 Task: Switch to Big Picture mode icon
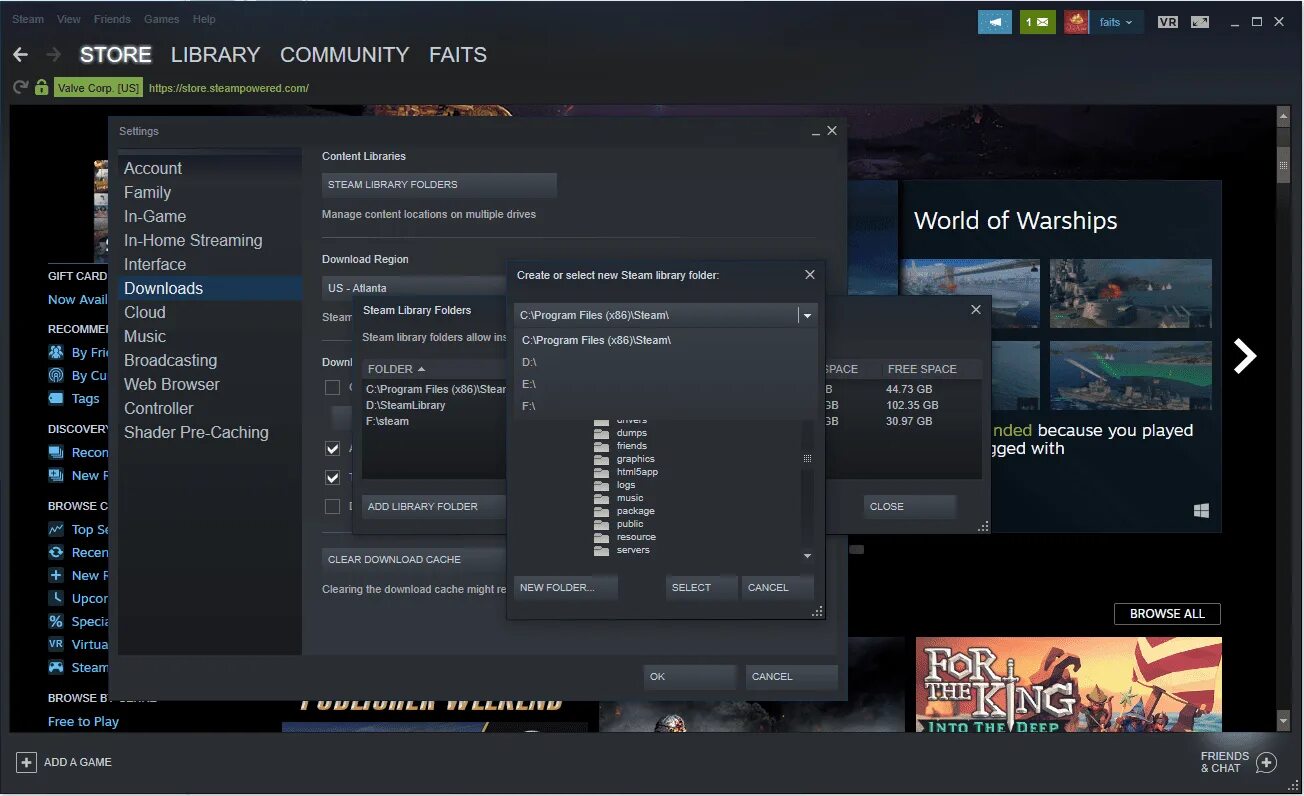(1200, 21)
